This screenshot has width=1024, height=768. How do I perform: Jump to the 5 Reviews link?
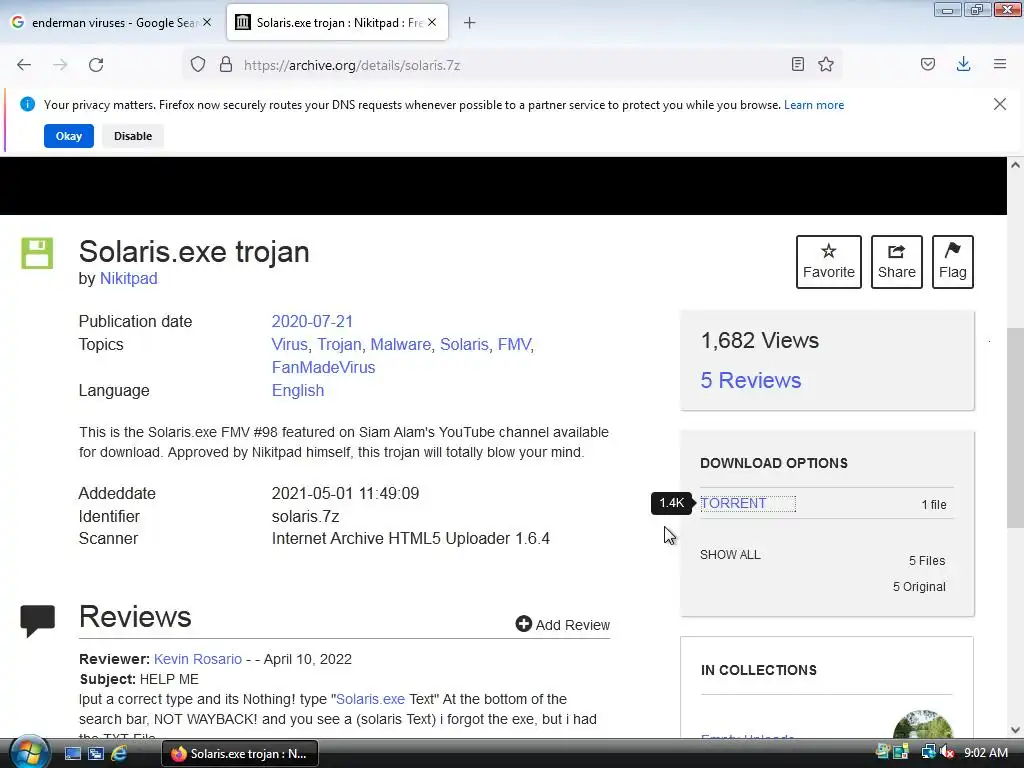click(750, 380)
